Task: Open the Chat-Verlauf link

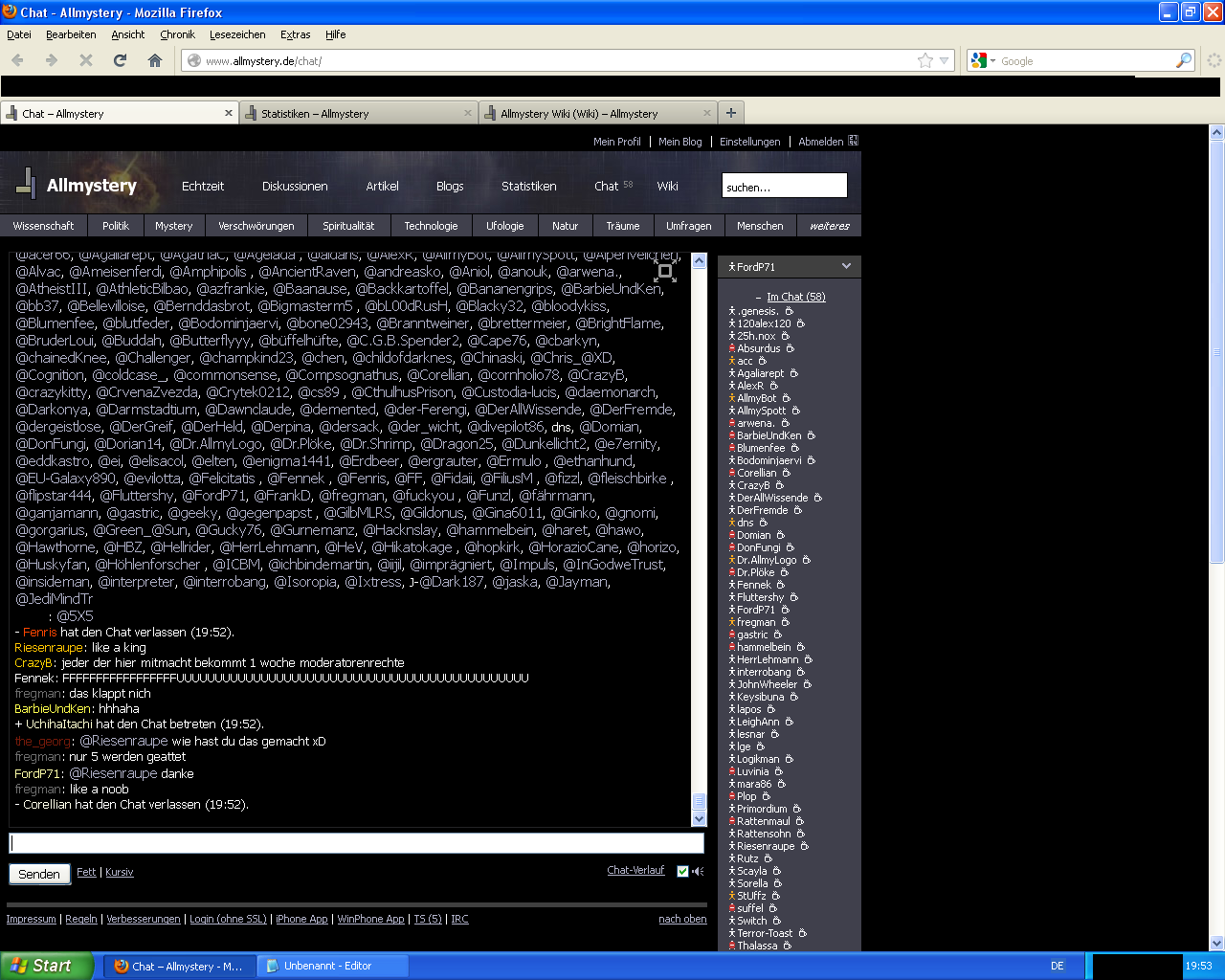Action: point(635,870)
